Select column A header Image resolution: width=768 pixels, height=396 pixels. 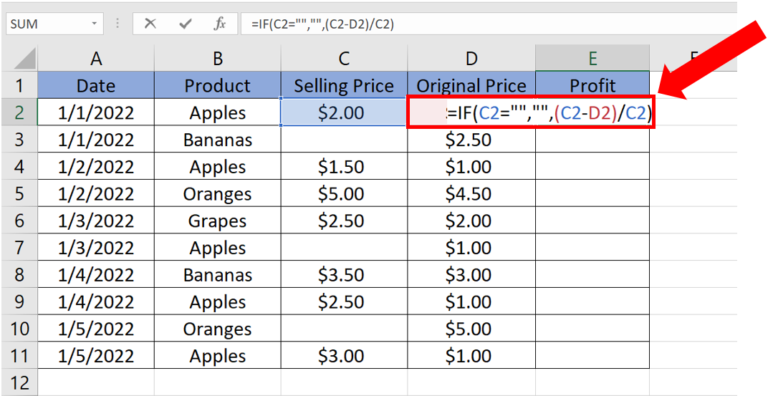click(96, 58)
